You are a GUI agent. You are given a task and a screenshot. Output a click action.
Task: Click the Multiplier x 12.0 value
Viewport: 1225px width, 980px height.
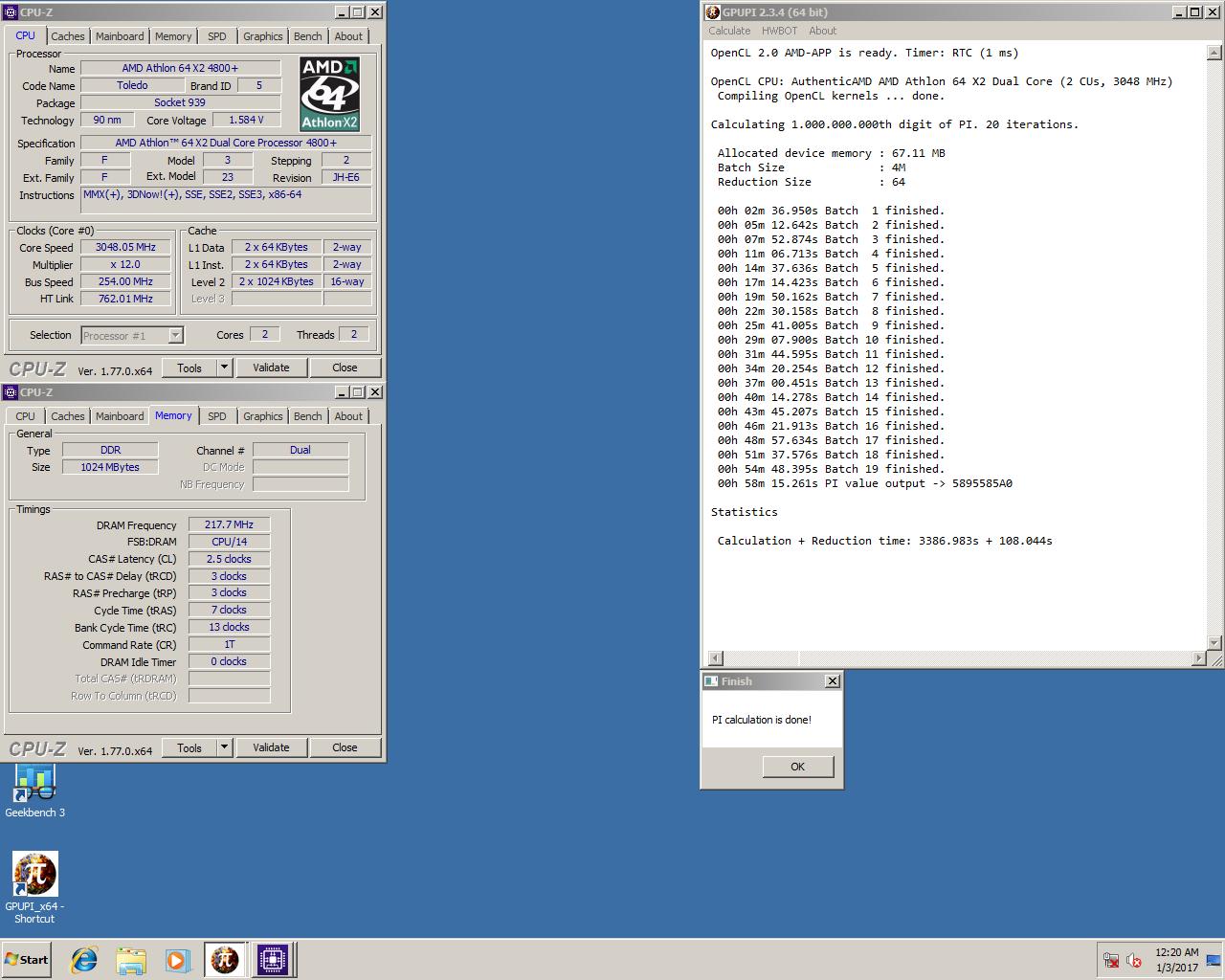(125, 264)
